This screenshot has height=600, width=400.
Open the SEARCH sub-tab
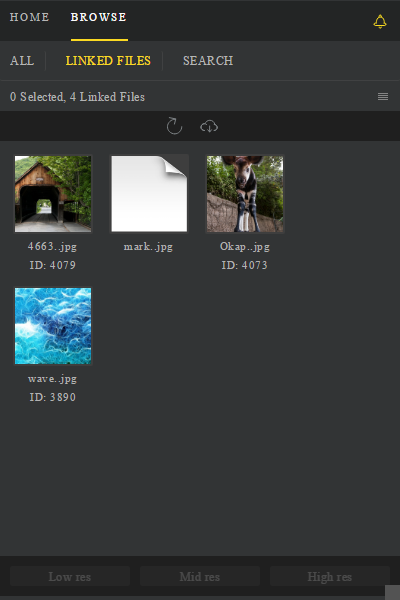coord(208,60)
